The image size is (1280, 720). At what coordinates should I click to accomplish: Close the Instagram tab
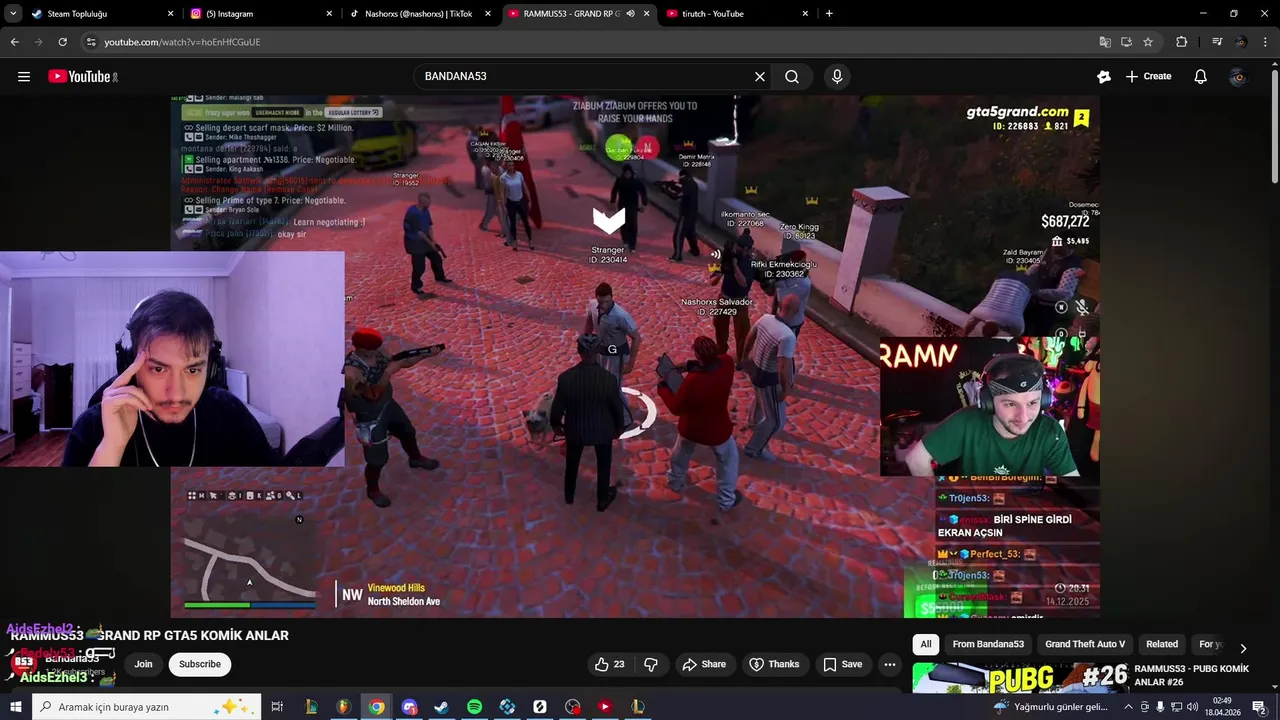coord(329,14)
